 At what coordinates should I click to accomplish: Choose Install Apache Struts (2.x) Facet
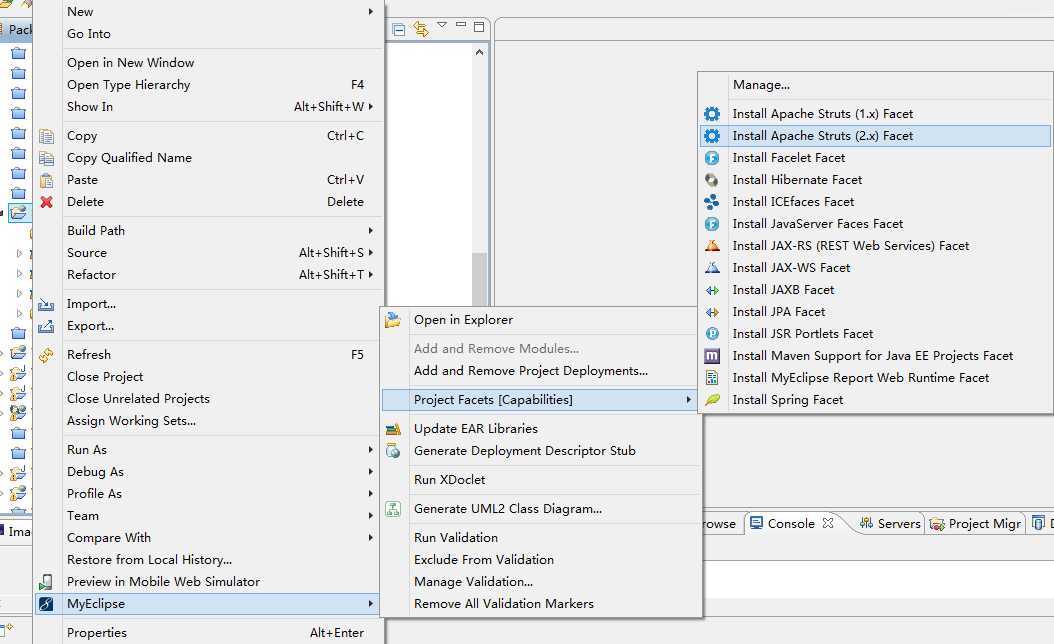(875, 136)
